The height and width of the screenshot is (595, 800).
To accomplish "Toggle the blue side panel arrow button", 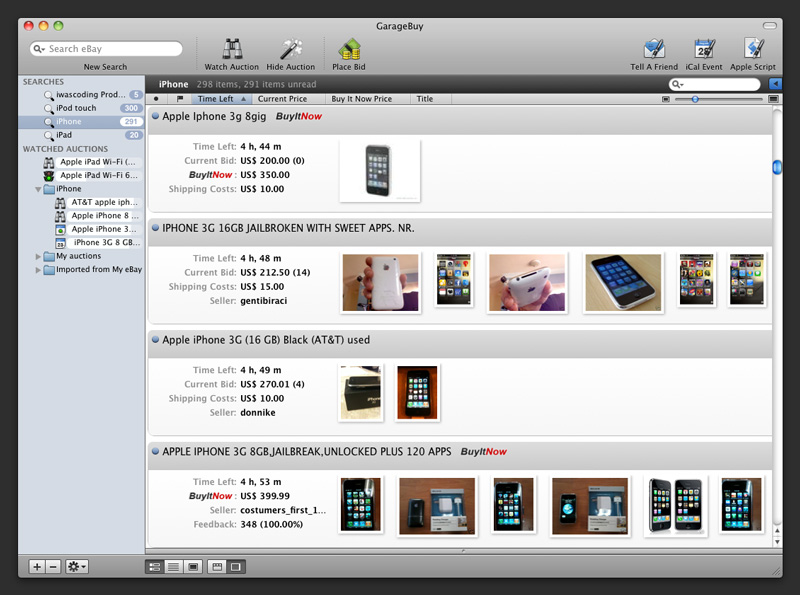I will (775, 84).
